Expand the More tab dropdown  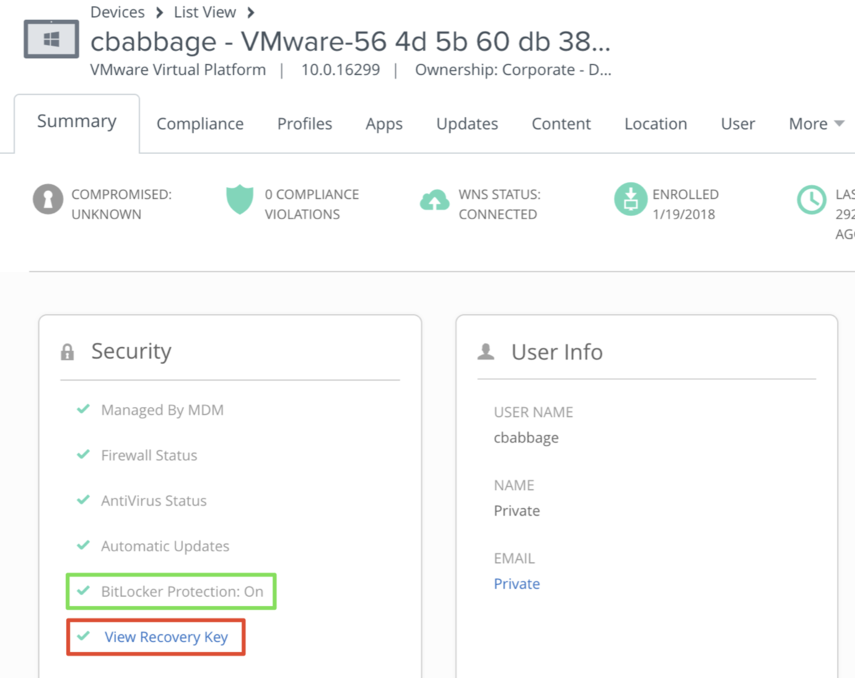[x=816, y=124]
